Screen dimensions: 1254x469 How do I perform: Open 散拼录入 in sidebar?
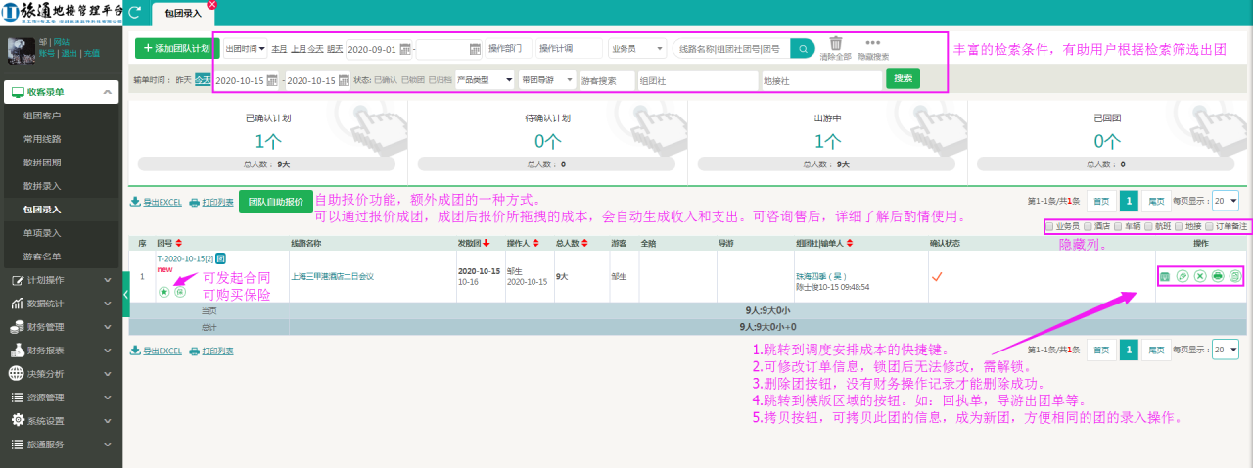(x=42, y=186)
